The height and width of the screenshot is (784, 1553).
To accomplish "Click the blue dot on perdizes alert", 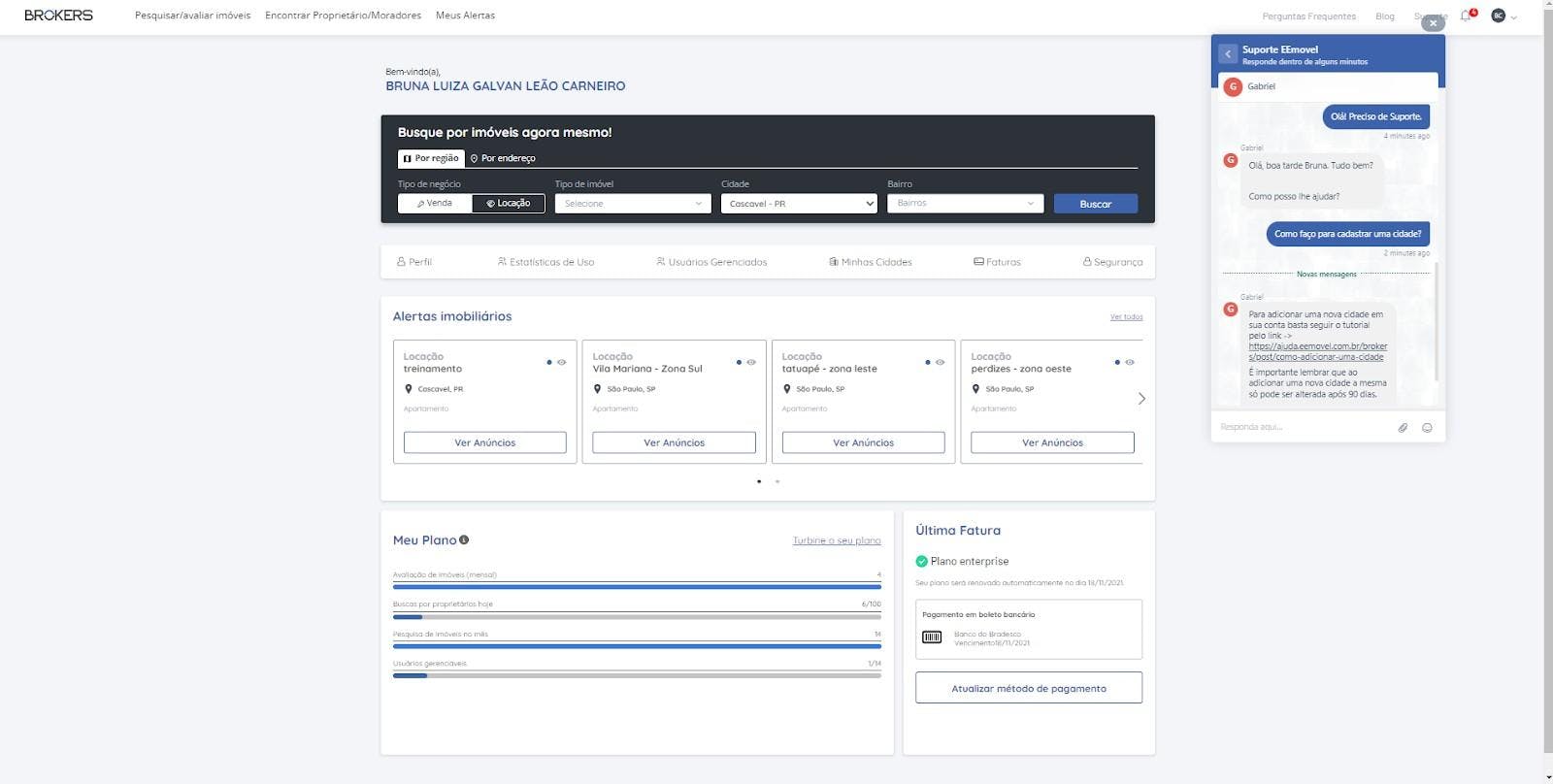I will pos(1117,362).
